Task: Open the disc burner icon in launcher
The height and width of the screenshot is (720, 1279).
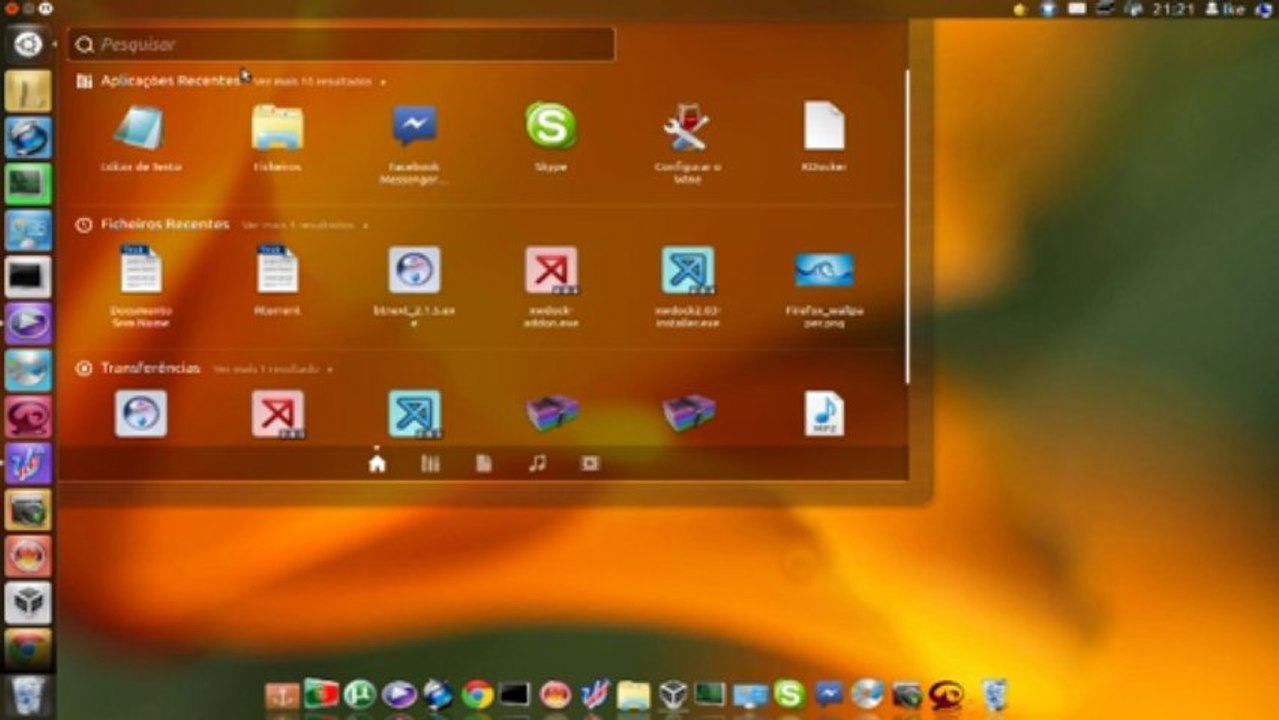Action: [x=28, y=370]
